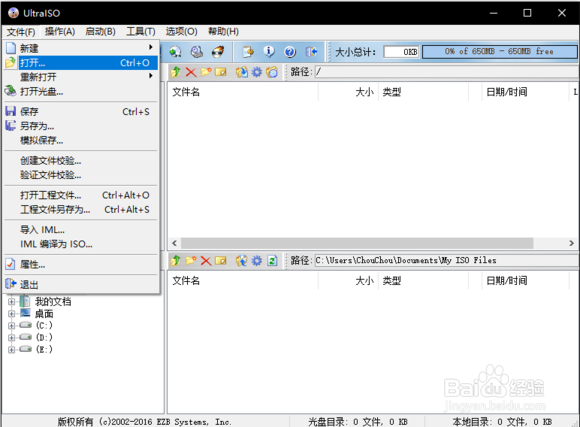This screenshot has width=580, height=427.
Task: Click the rename icon in the image pane toolbar
Action: tap(221, 72)
